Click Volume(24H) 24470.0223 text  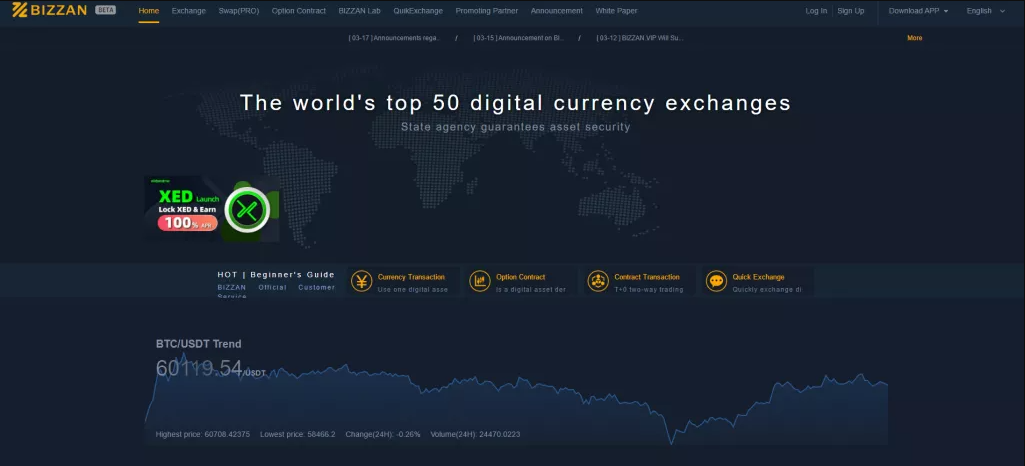(x=475, y=434)
